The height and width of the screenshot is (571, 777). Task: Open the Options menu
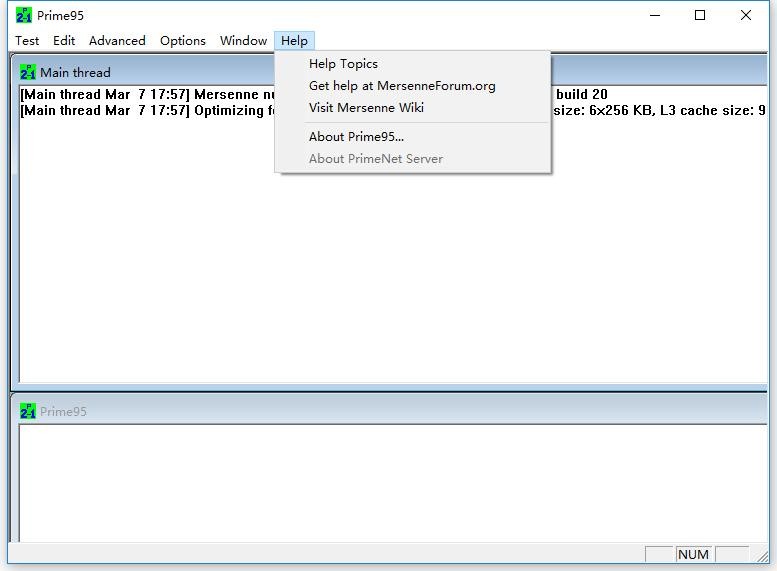(x=182, y=41)
